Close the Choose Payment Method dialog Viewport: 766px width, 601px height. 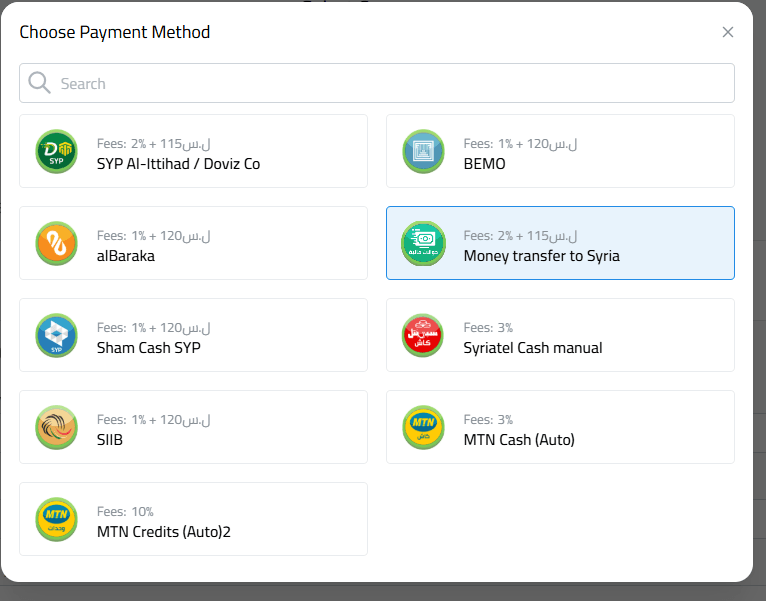coord(728,32)
